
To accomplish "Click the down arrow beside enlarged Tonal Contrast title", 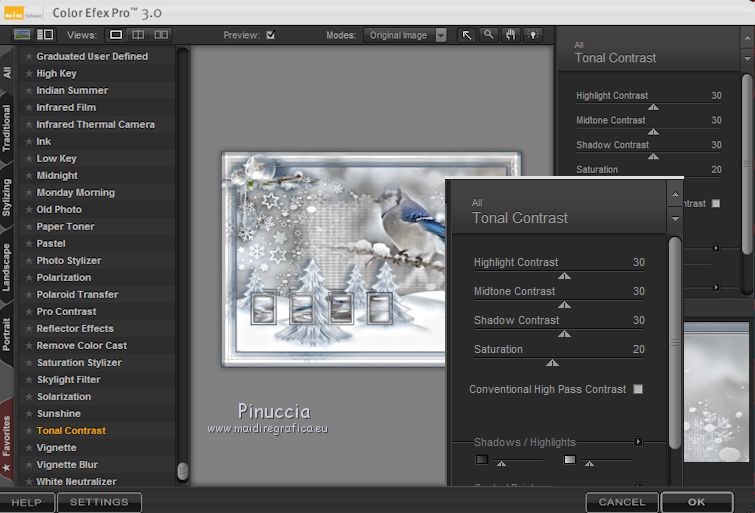I will click(x=675, y=219).
